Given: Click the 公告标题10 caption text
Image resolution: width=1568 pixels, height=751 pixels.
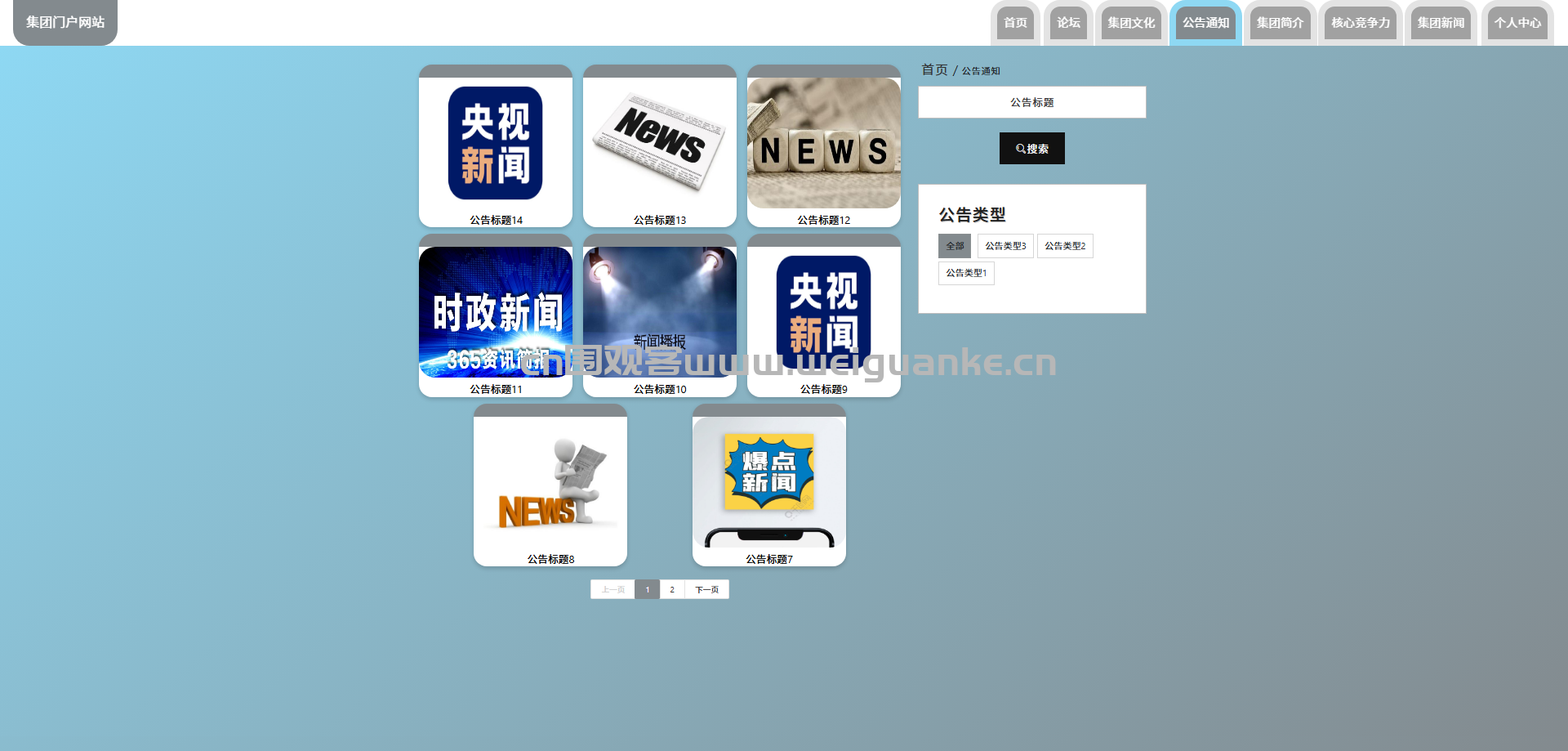Looking at the screenshot, I should tap(660, 389).
